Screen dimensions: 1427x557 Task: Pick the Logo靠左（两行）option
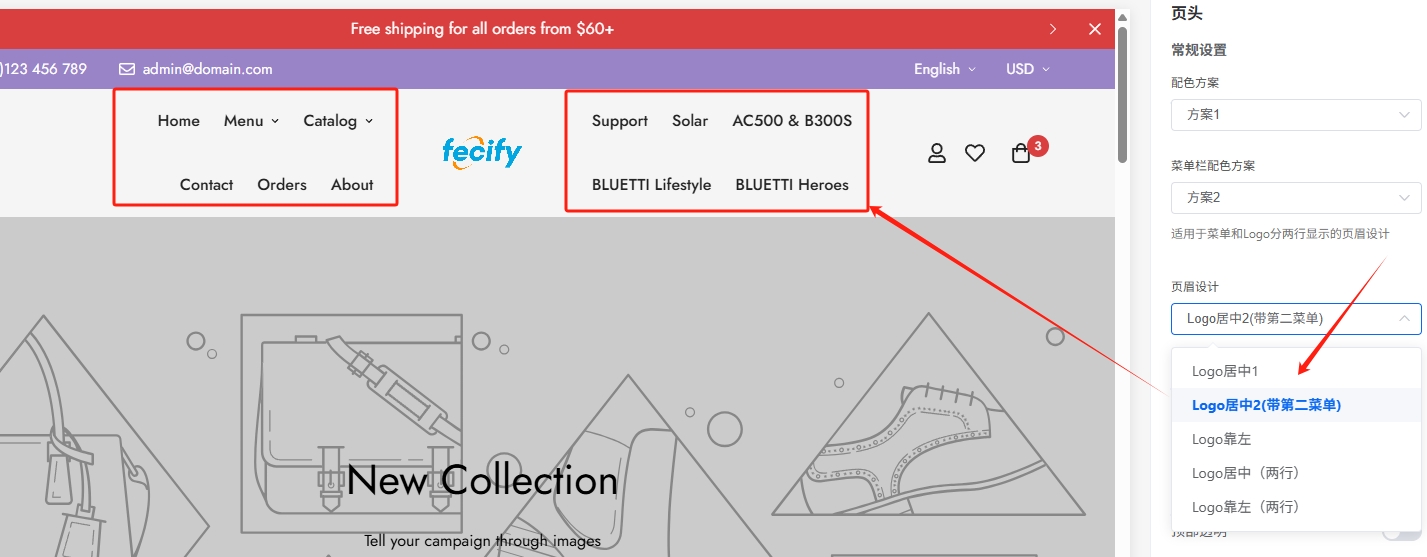[1245, 507]
